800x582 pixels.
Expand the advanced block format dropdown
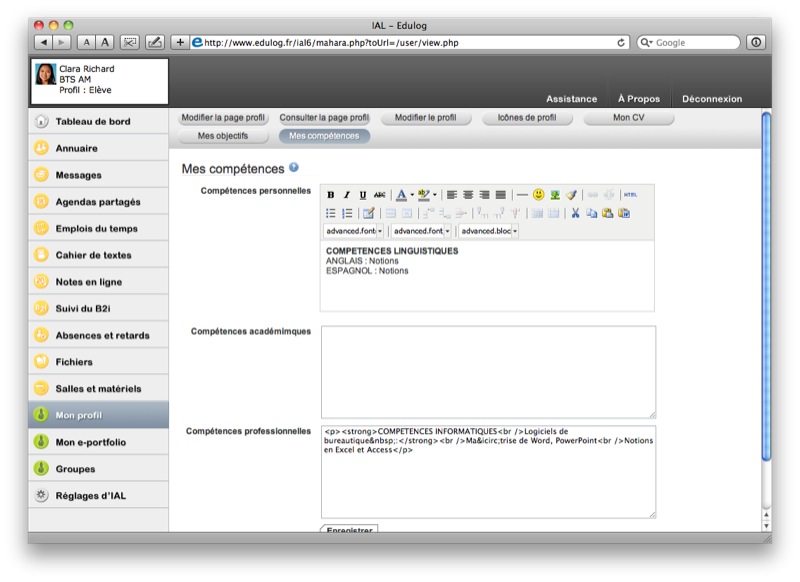tap(515, 231)
